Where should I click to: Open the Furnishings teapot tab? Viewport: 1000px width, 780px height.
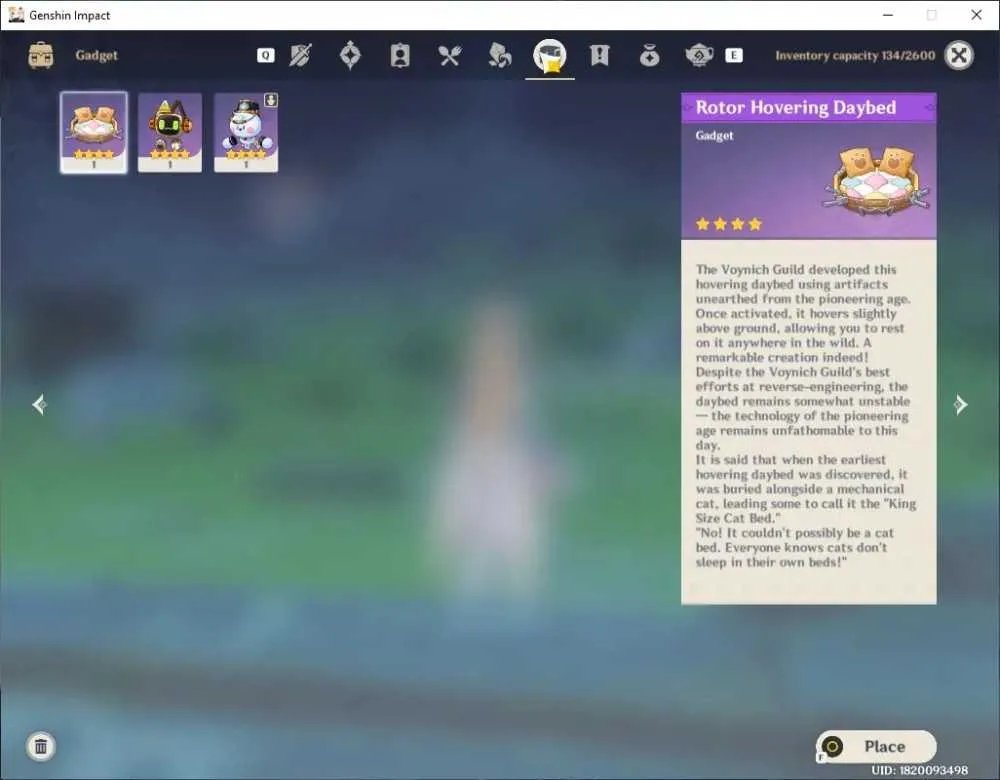point(699,55)
